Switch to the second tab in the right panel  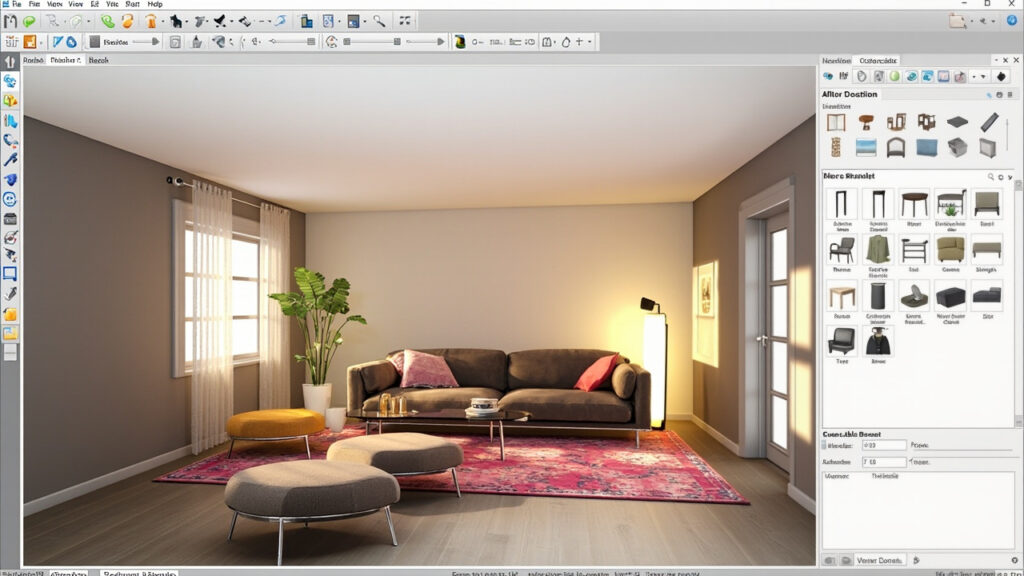click(878, 60)
